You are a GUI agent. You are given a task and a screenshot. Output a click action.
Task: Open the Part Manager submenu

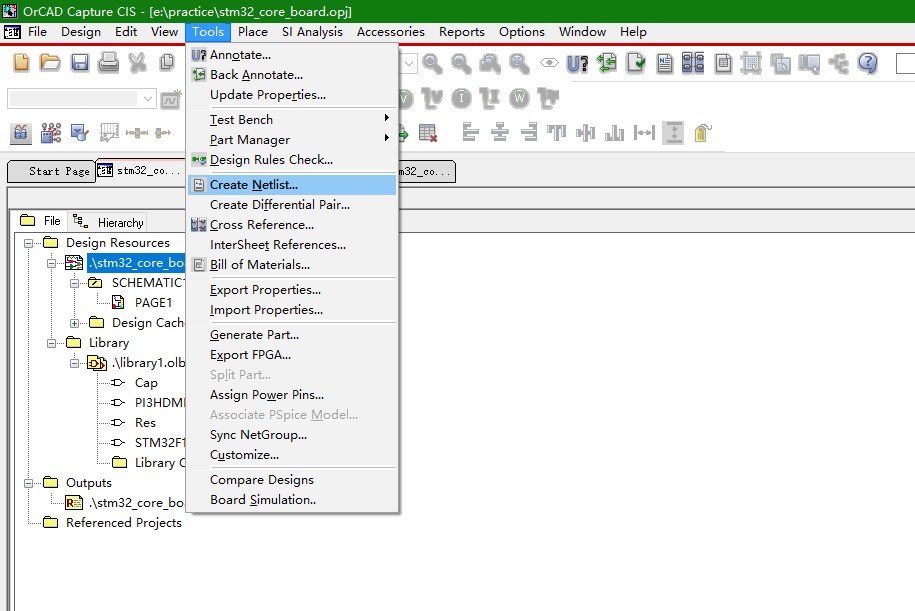click(x=292, y=139)
